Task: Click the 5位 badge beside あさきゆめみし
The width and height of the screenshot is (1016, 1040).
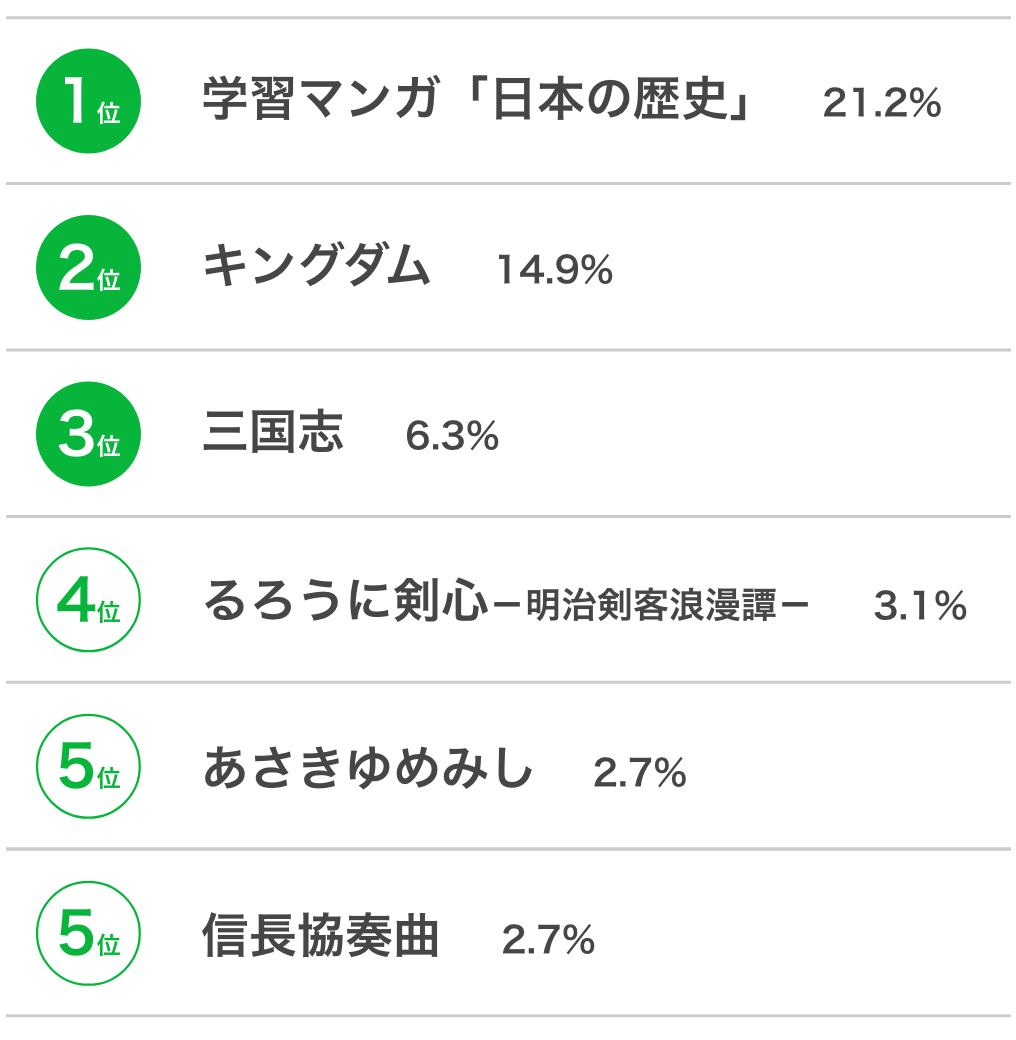Action: [88, 766]
